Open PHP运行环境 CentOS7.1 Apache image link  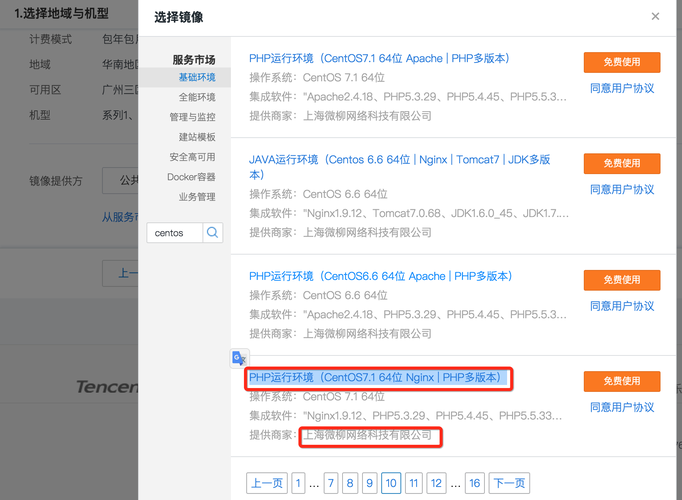[379, 58]
